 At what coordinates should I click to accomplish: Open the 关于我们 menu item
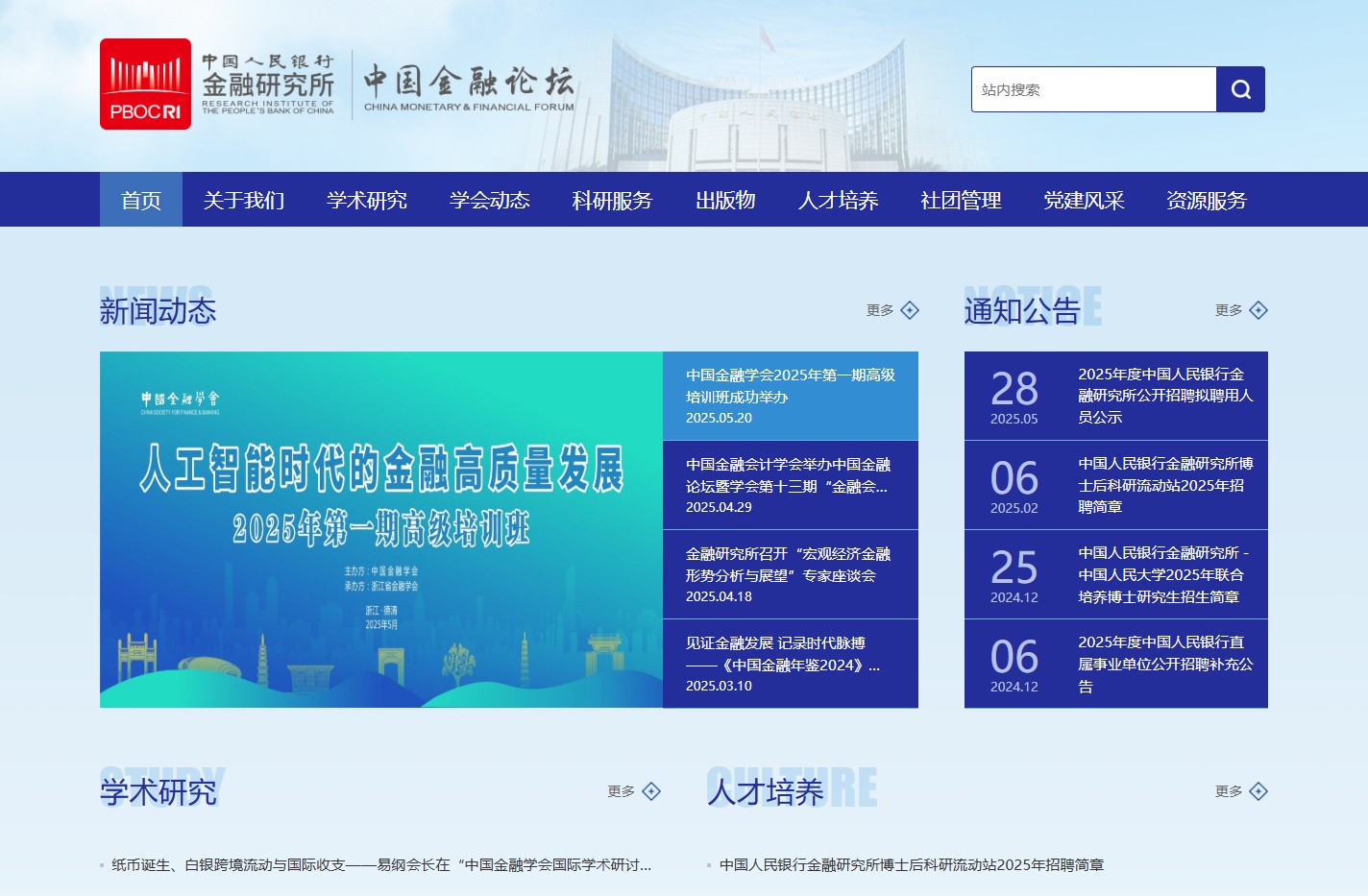click(244, 200)
